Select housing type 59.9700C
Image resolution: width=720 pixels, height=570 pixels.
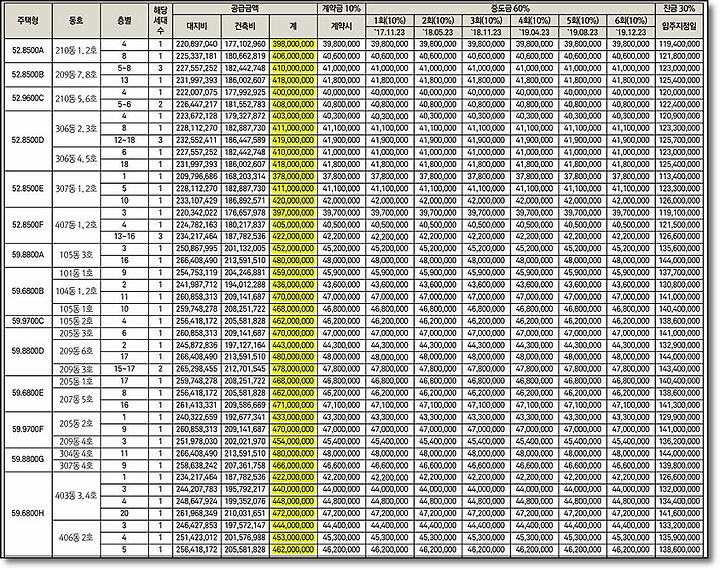[x=28, y=321]
